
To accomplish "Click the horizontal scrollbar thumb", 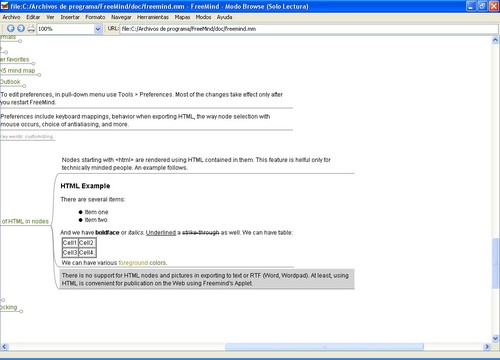I will 324,347.
